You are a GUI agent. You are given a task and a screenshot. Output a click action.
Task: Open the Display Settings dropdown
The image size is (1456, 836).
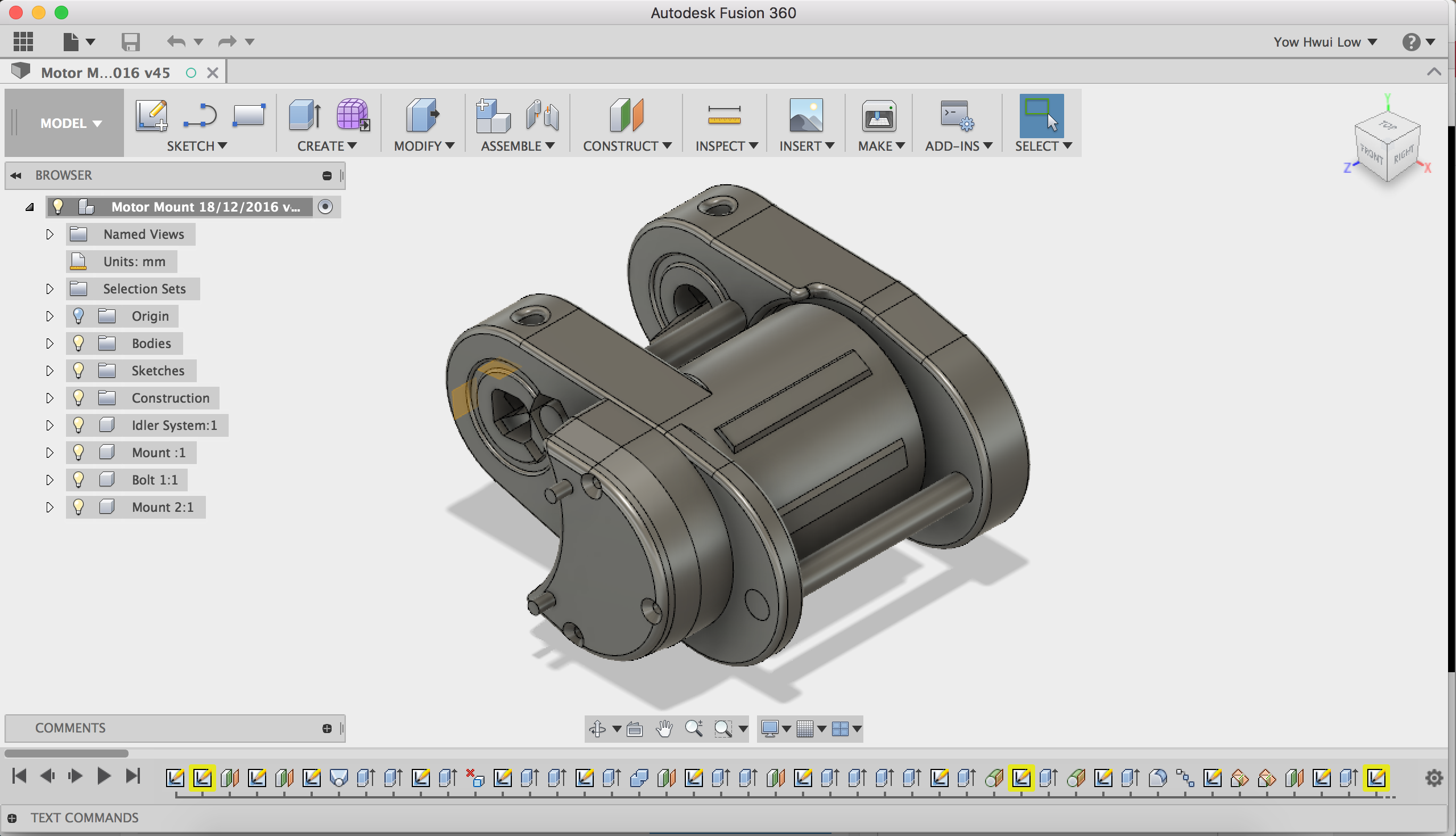[x=775, y=728]
